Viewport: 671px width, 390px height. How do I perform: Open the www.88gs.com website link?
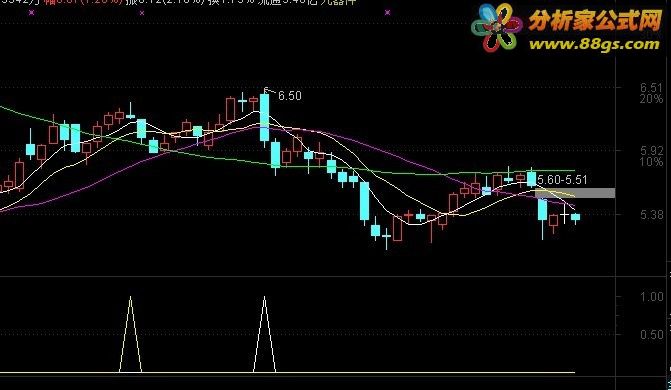click(594, 44)
